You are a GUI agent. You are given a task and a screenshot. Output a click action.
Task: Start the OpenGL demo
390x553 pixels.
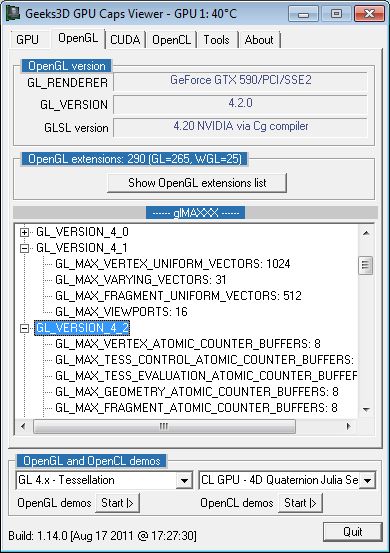point(117,503)
